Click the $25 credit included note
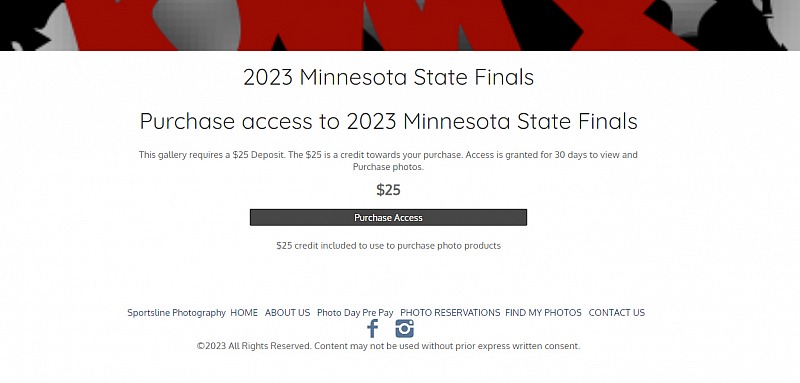The height and width of the screenshot is (383, 800). coord(388,245)
